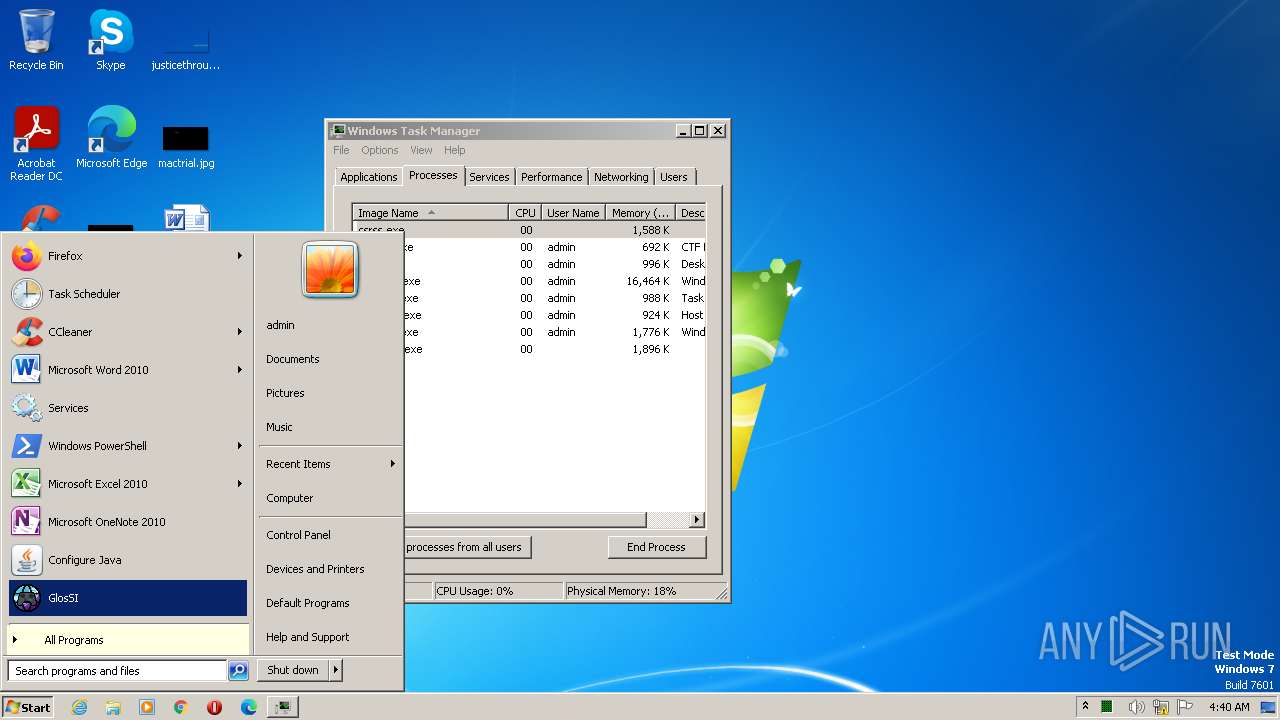The height and width of the screenshot is (720, 1280).
Task: Open File Explorer from the taskbar
Action: [113, 707]
